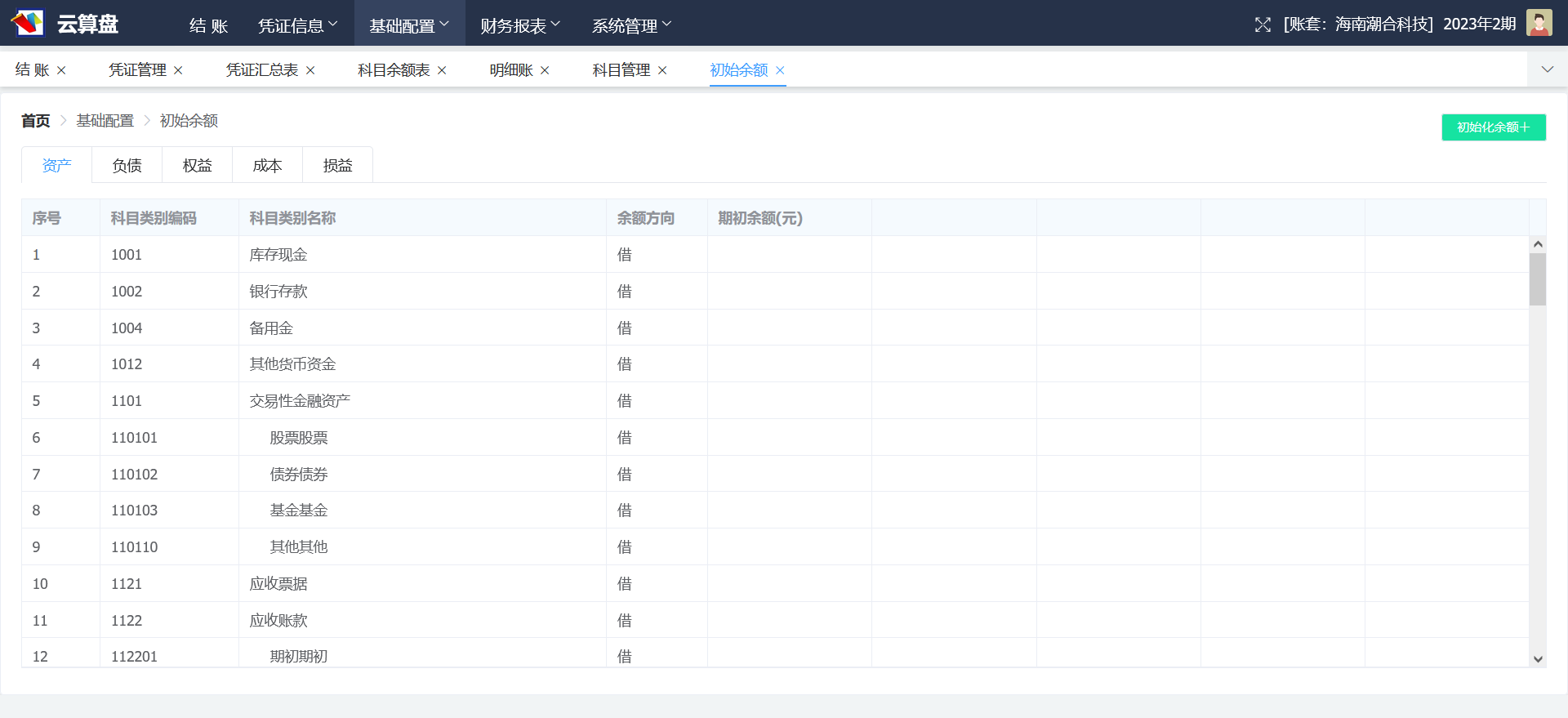
Task: Open the user avatar profile
Action: pyautogui.click(x=1539, y=23)
